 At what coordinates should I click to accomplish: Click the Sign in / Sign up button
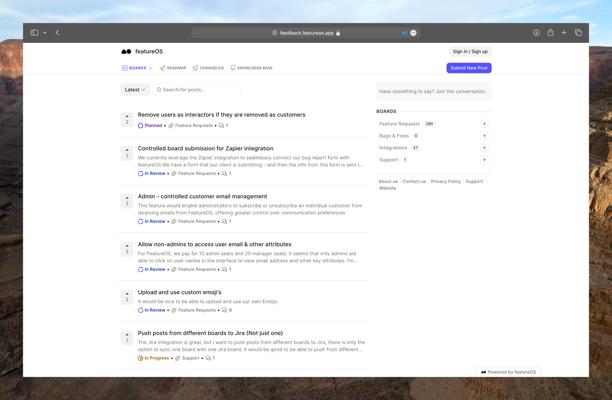[x=470, y=51]
